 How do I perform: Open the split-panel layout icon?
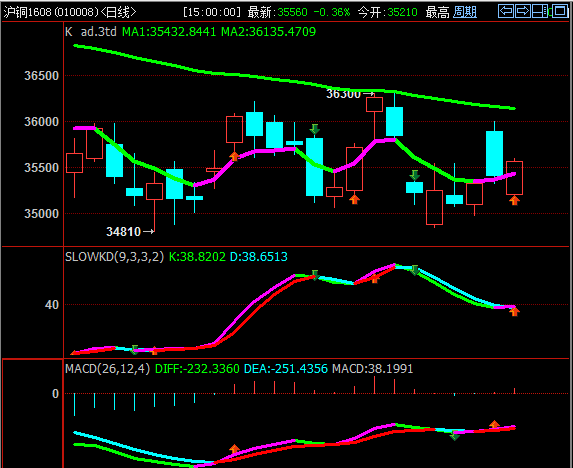click(540, 11)
